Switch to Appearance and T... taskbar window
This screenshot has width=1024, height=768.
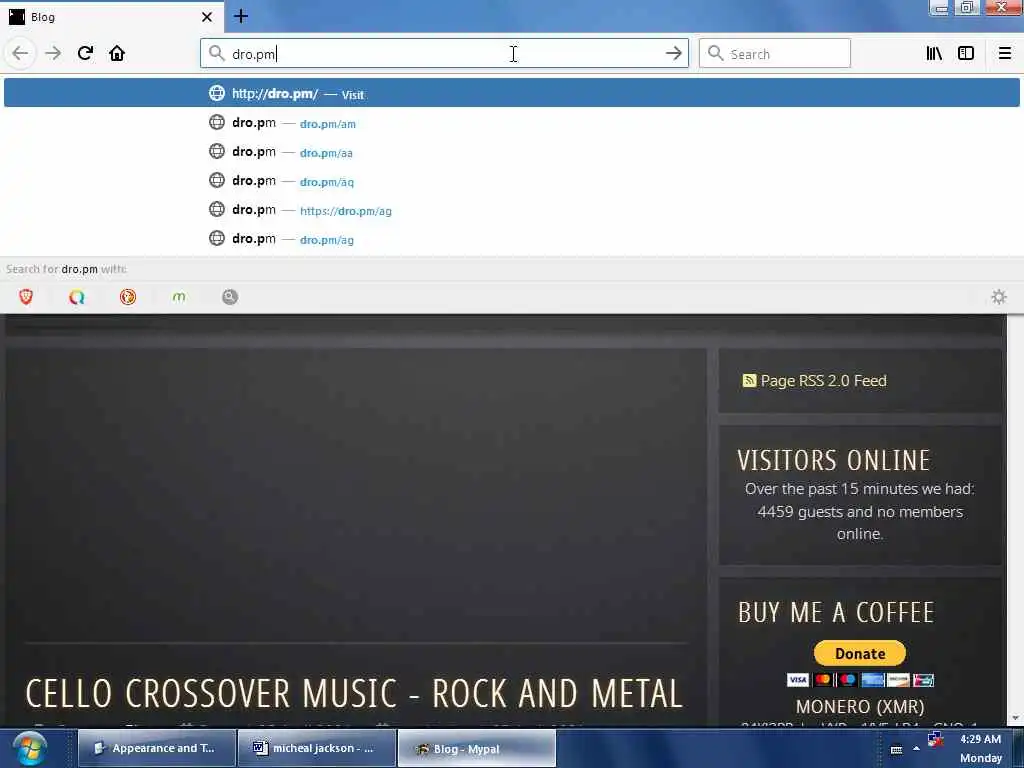coord(157,748)
